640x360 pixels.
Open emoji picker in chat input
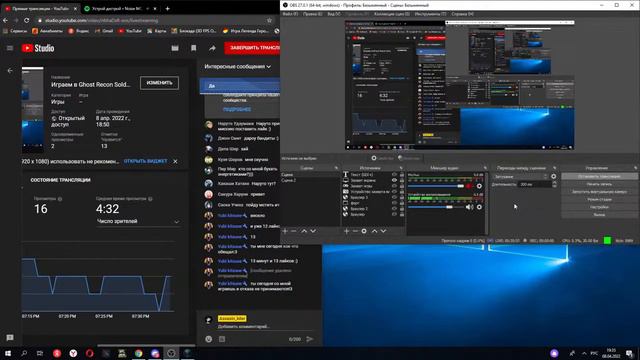pos(209,339)
